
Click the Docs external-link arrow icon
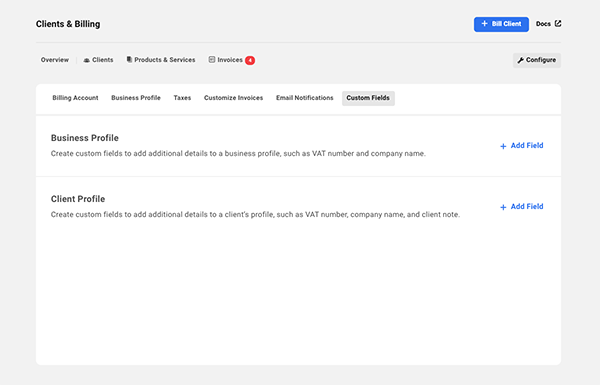(x=558, y=24)
